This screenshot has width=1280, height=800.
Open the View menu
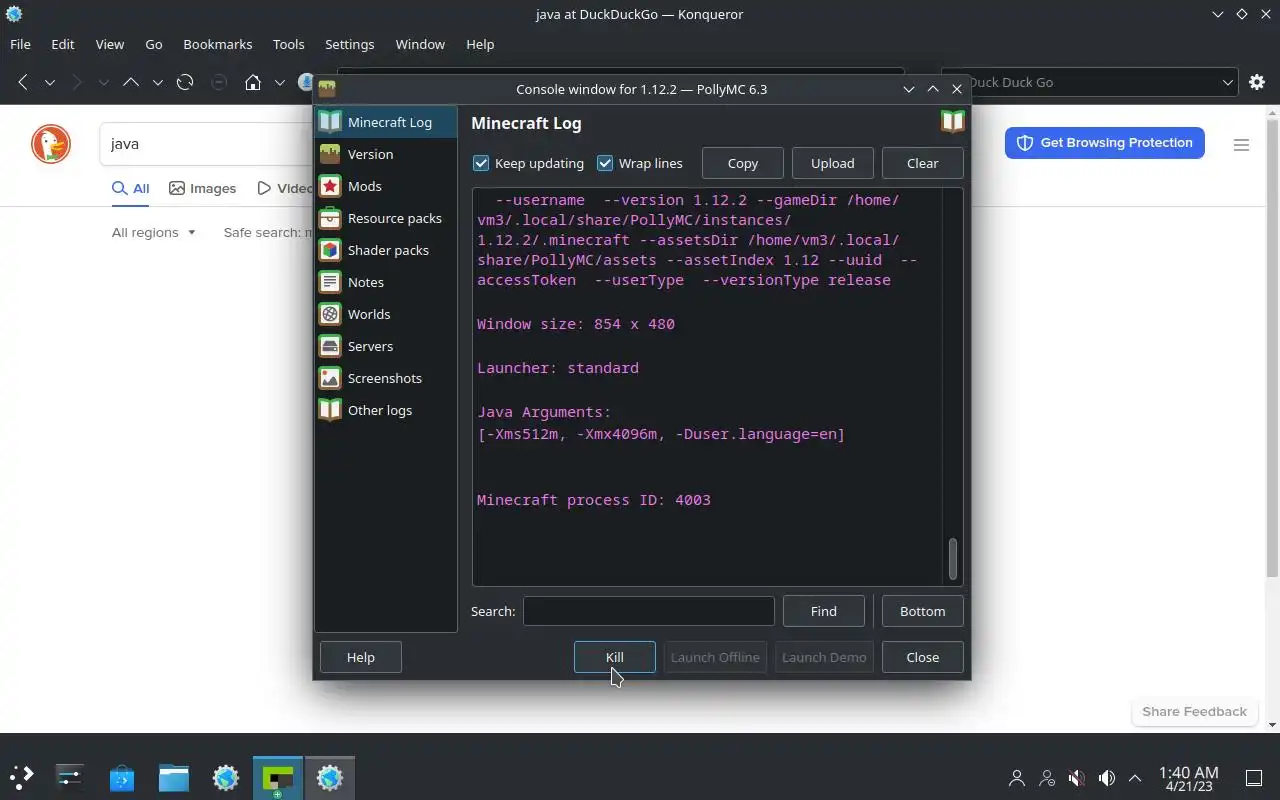[110, 44]
